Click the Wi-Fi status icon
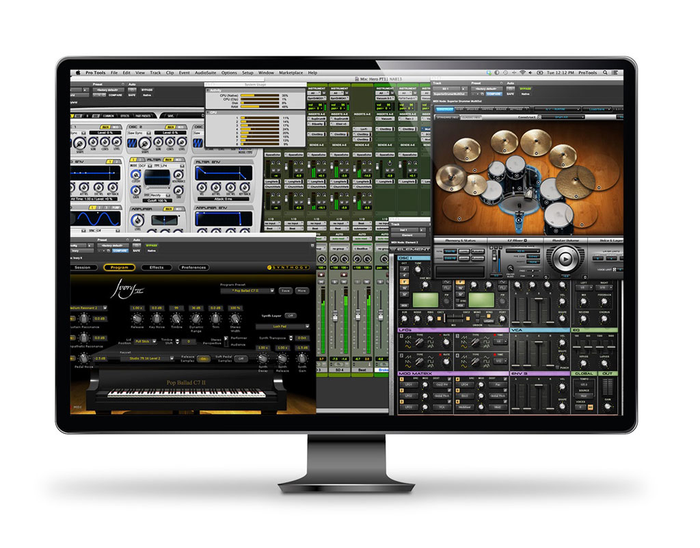This screenshot has height=548, width=700. (523, 72)
